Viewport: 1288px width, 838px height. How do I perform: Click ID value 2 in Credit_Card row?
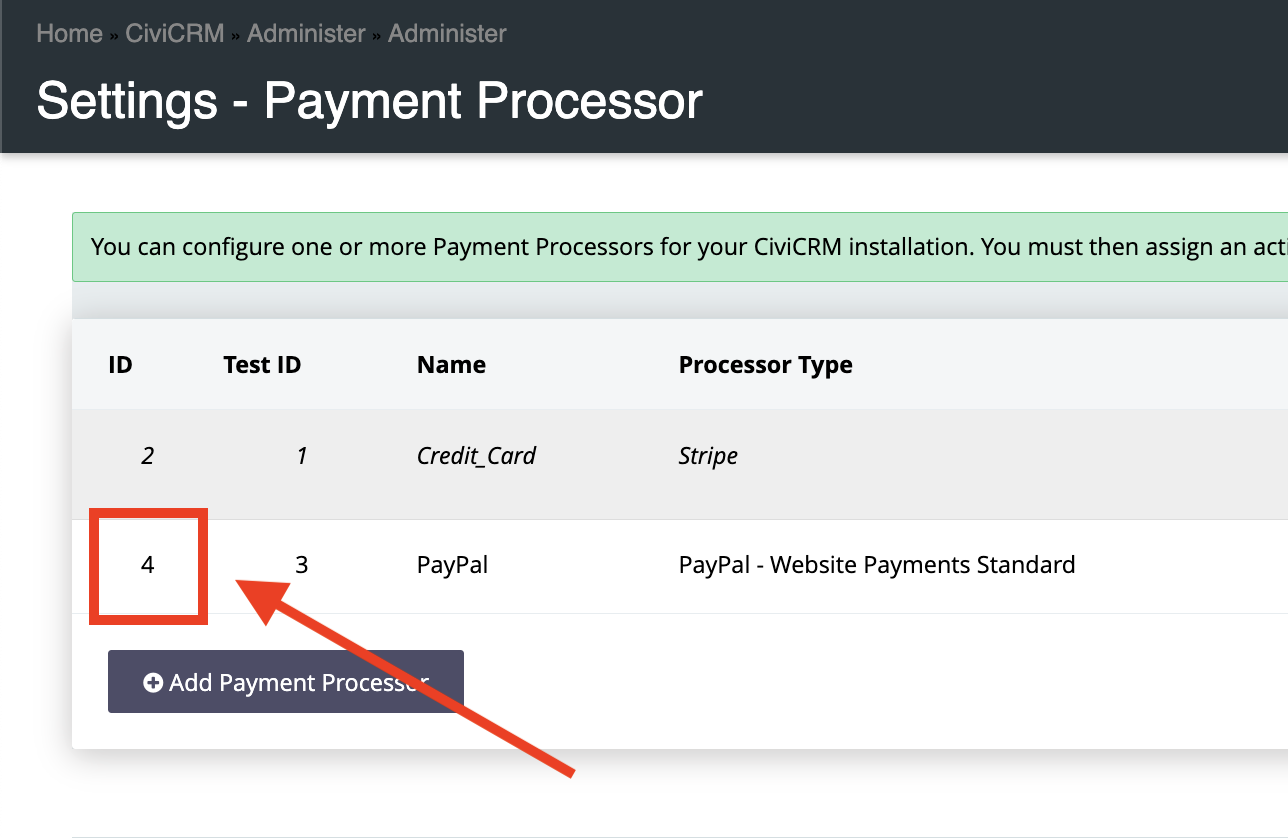pos(148,456)
